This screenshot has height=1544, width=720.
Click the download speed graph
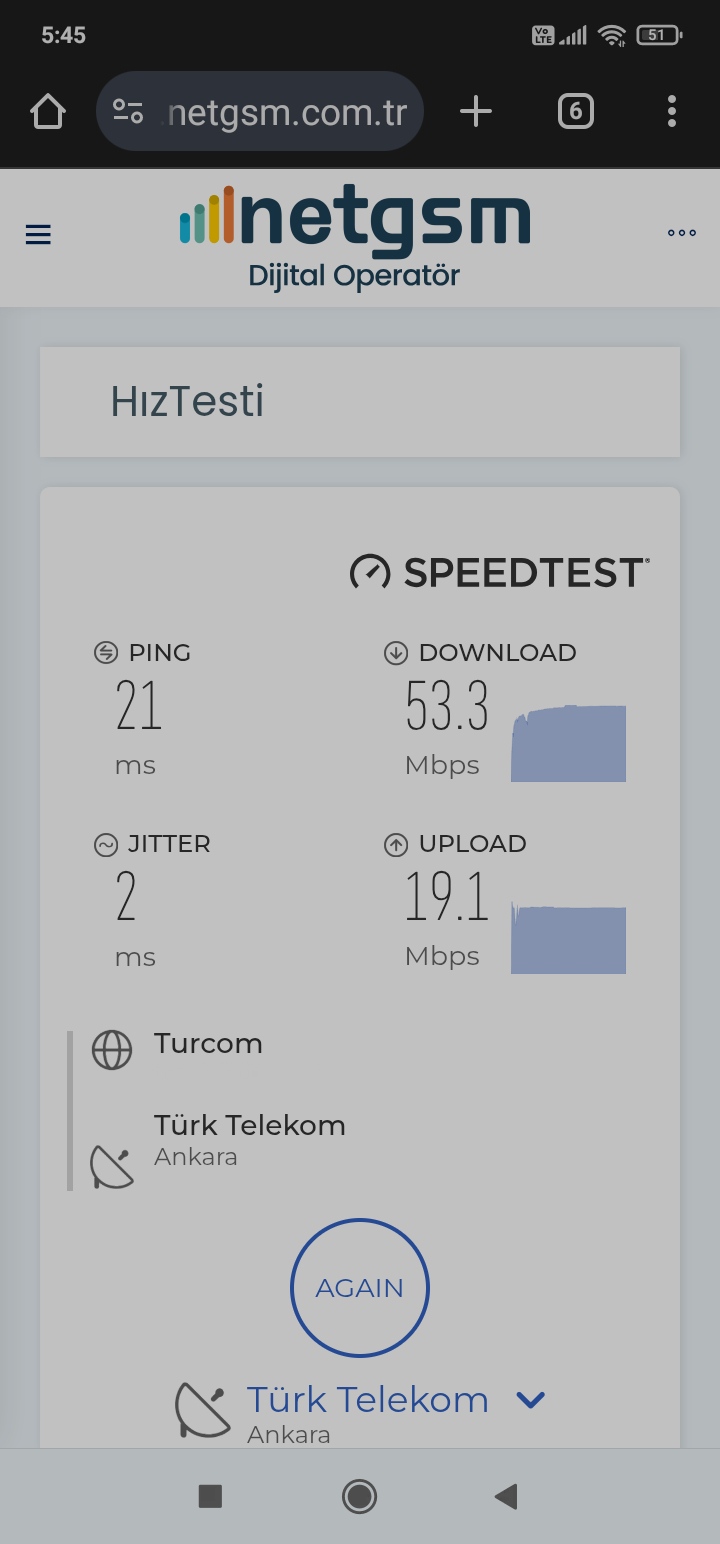(568, 743)
